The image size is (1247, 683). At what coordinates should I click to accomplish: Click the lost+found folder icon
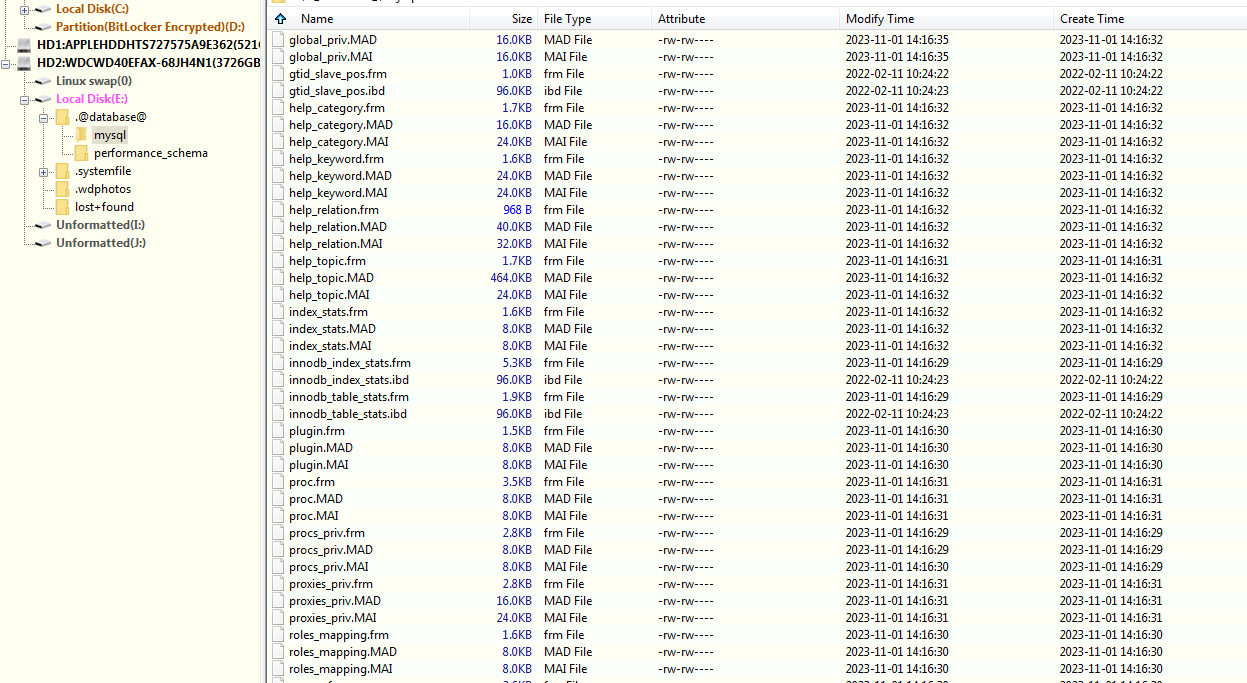[63, 207]
